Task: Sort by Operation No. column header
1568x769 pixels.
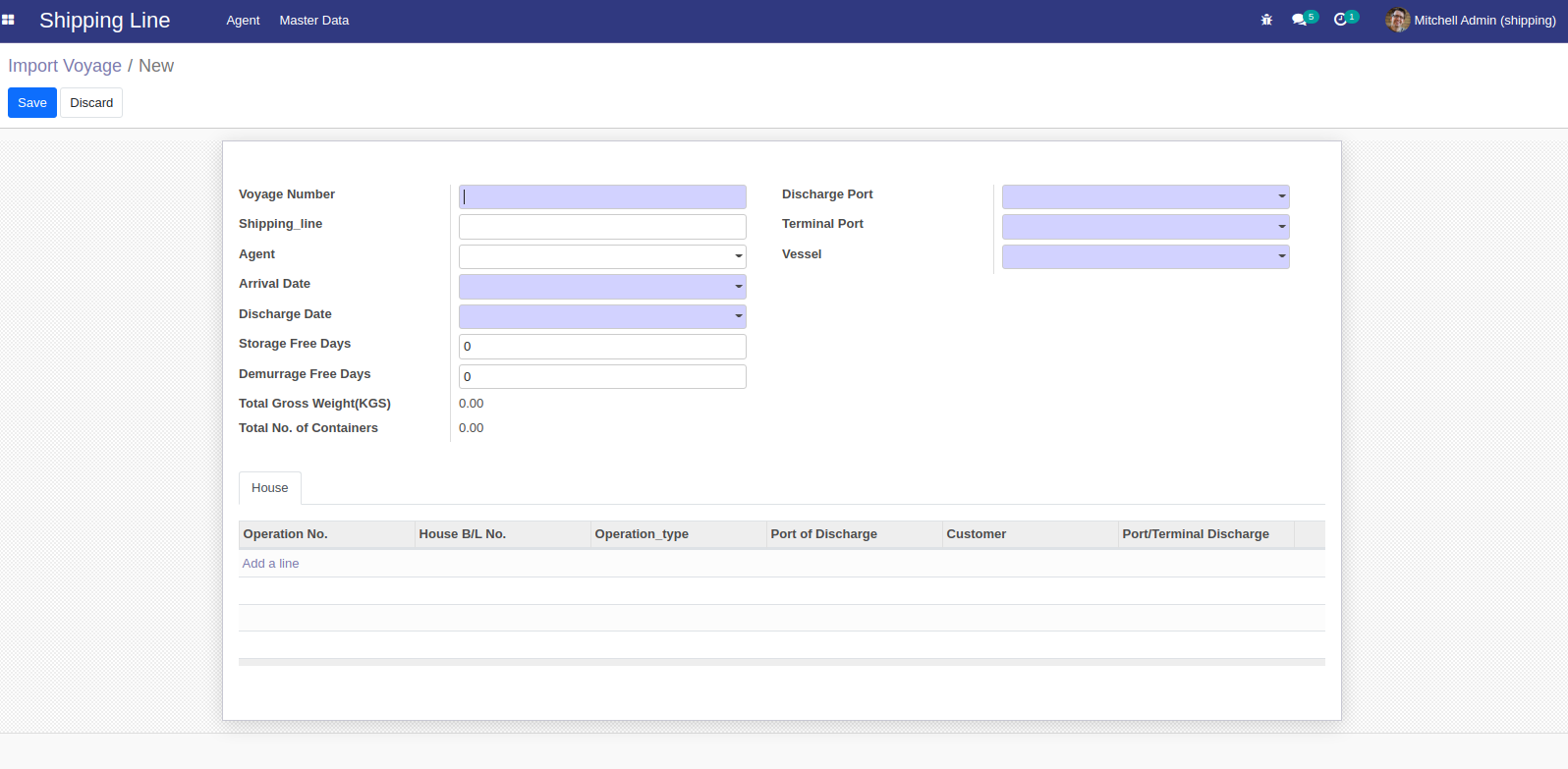Action: coord(326,534)
